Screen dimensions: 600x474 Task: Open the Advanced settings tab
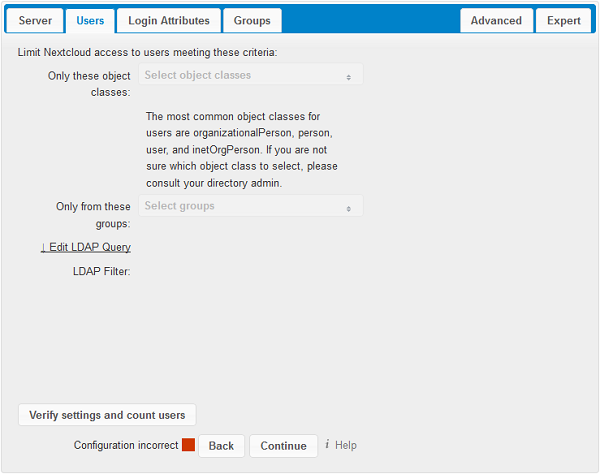(496, 21)
